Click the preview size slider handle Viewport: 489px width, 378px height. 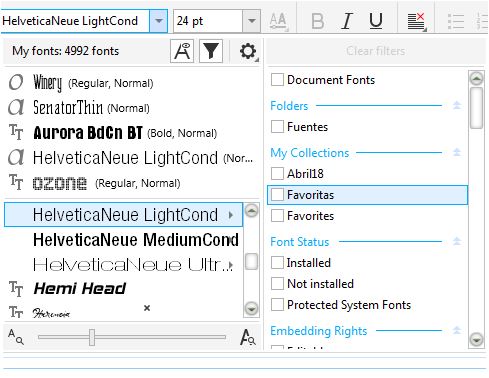[x=92, y=337]
